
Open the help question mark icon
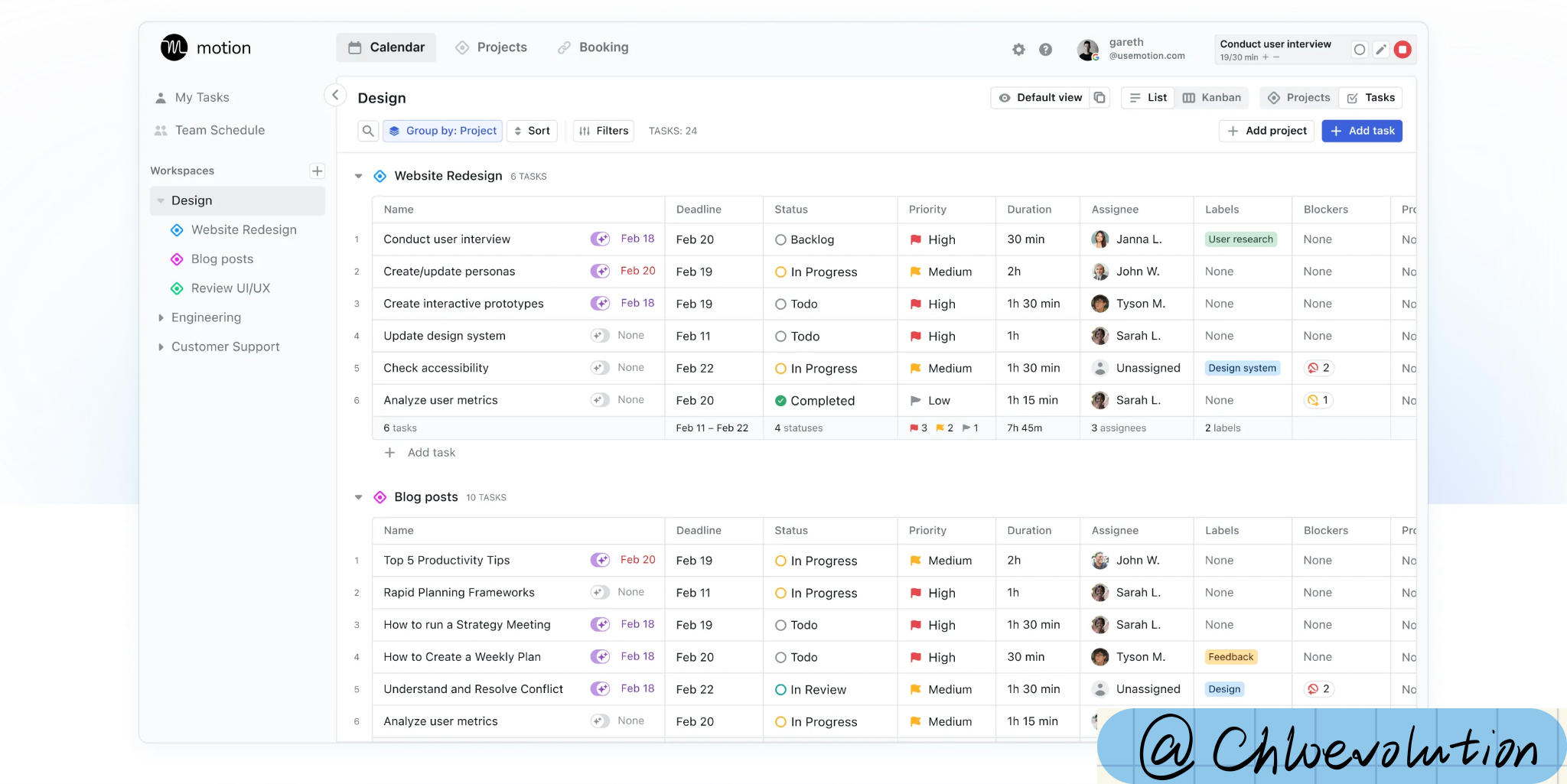pos(1045,50)
